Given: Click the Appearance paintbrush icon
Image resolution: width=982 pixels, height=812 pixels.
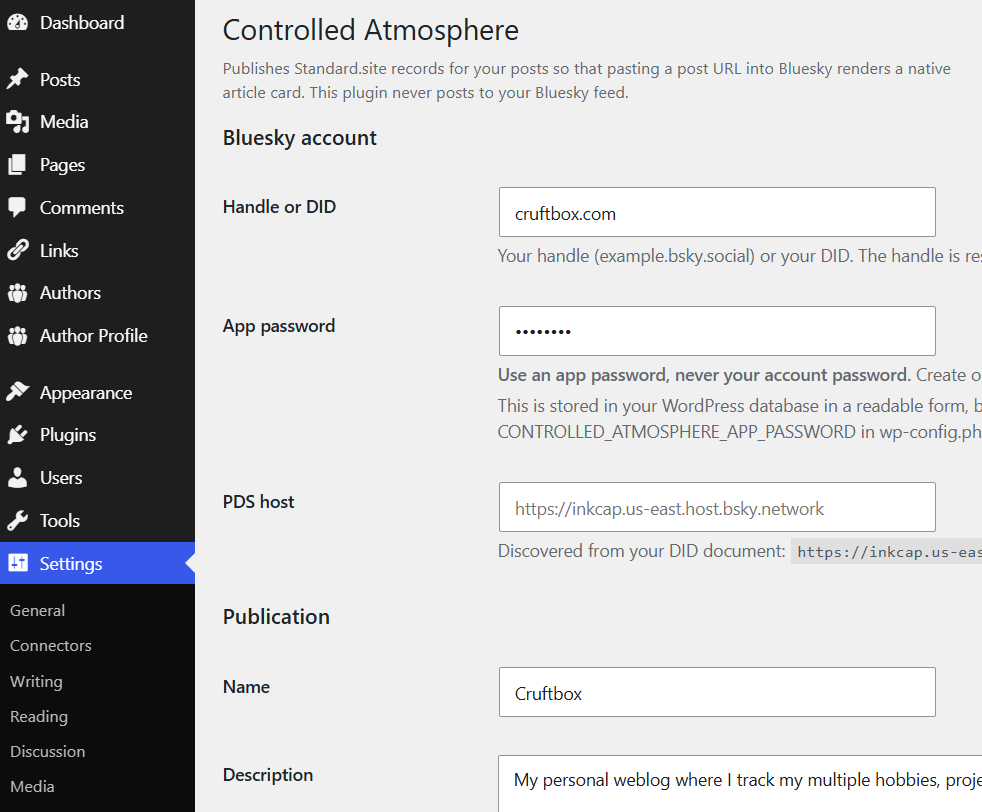Looking at the screenshot, I should click(x=18, y=393).
